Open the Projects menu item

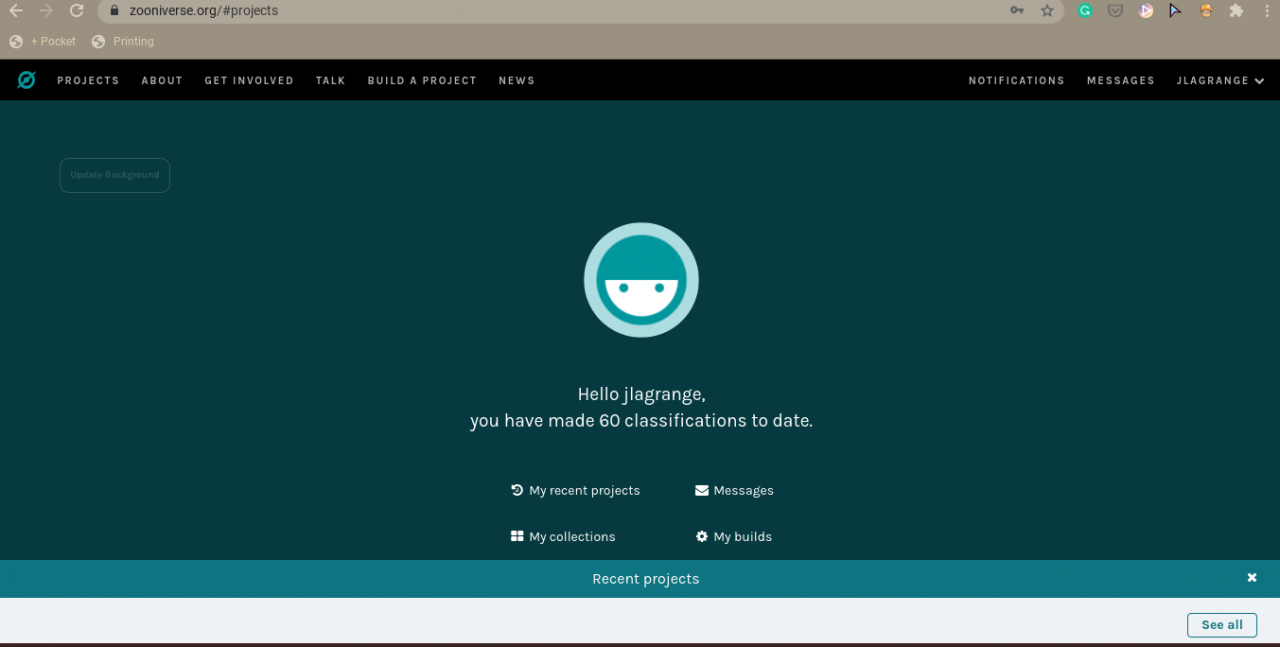point(88,81)
